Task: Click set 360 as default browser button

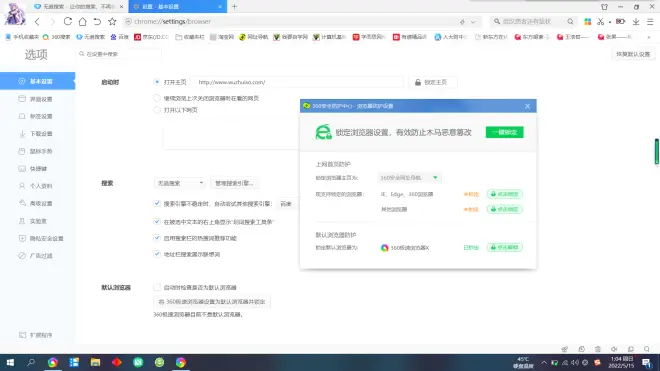Action: tap(212, 302)
